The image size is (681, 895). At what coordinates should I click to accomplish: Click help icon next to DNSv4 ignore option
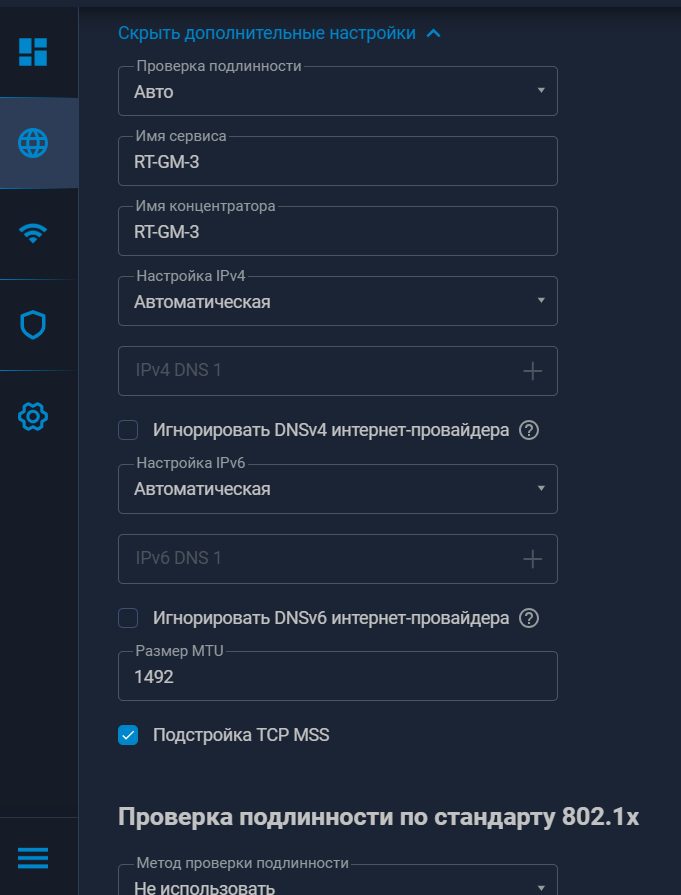pyautogui.click(x=530, y=430)
